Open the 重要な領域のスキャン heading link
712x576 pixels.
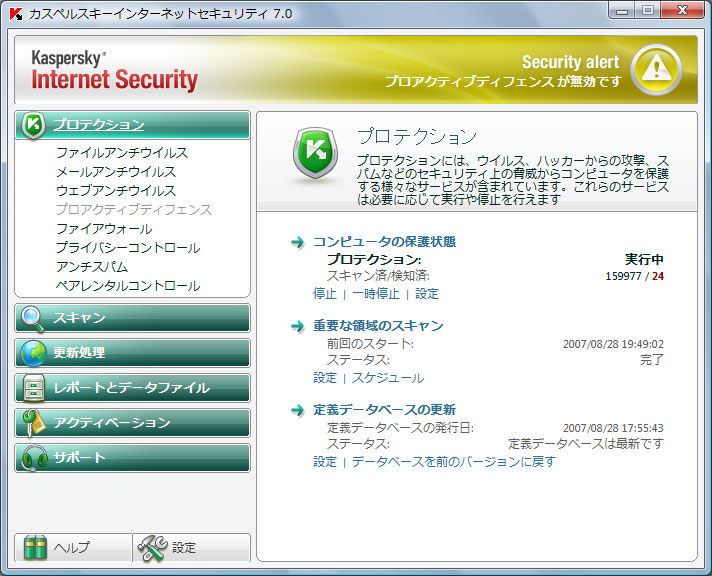tap(378, 326)
